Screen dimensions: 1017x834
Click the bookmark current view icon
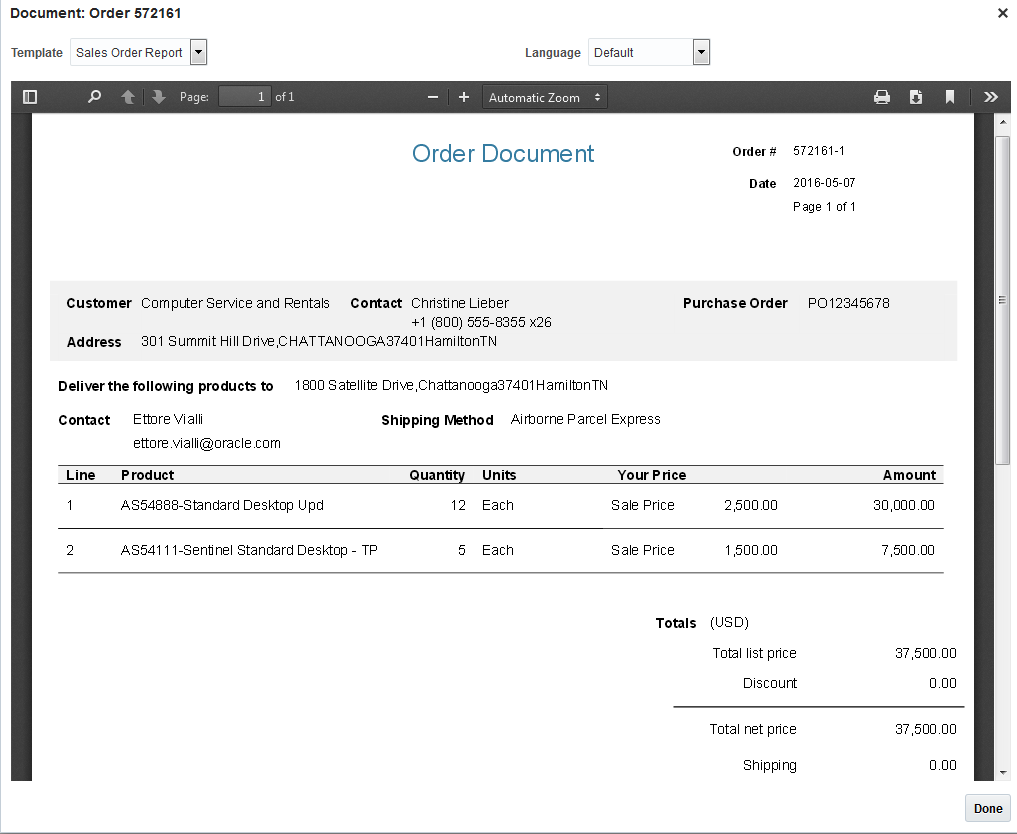coord(950,97)
